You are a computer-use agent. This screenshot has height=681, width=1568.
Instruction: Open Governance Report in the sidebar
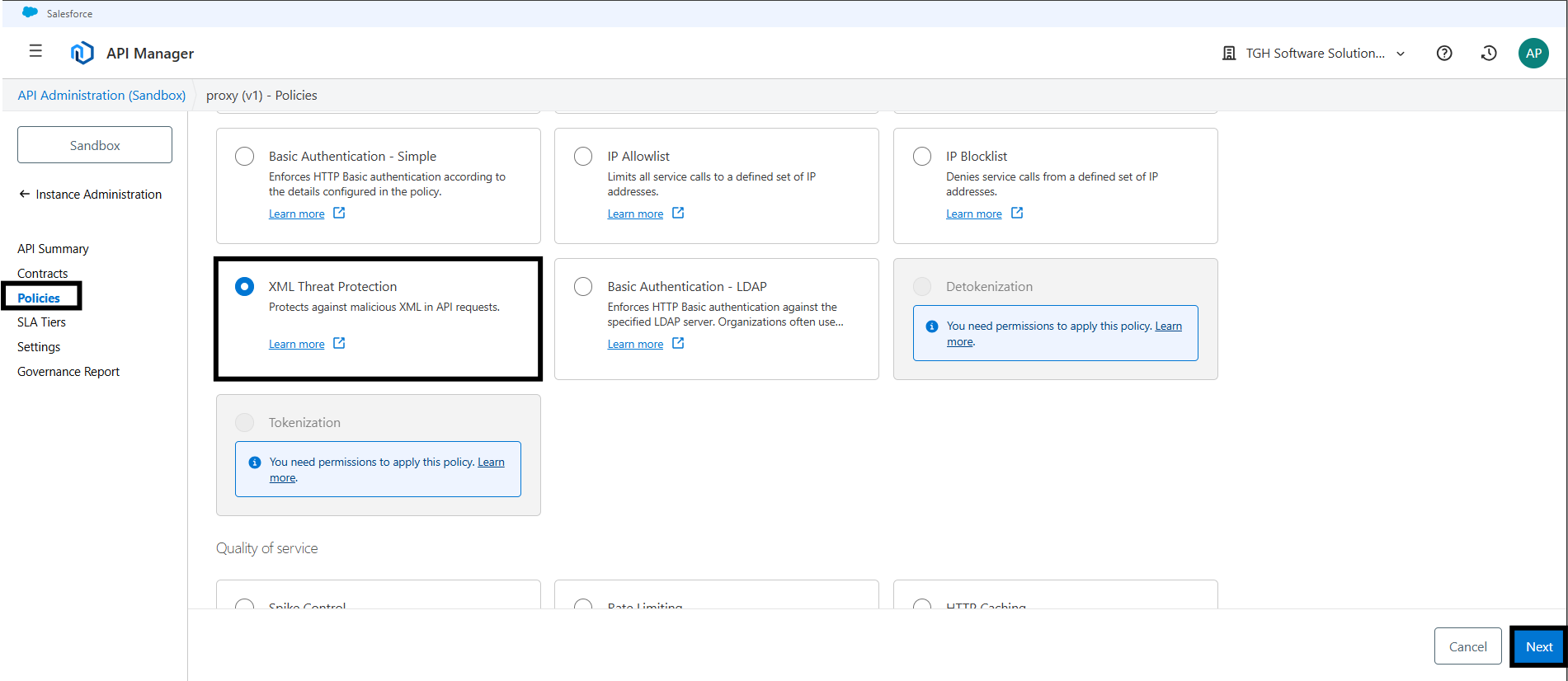click(x=68, y=372)
